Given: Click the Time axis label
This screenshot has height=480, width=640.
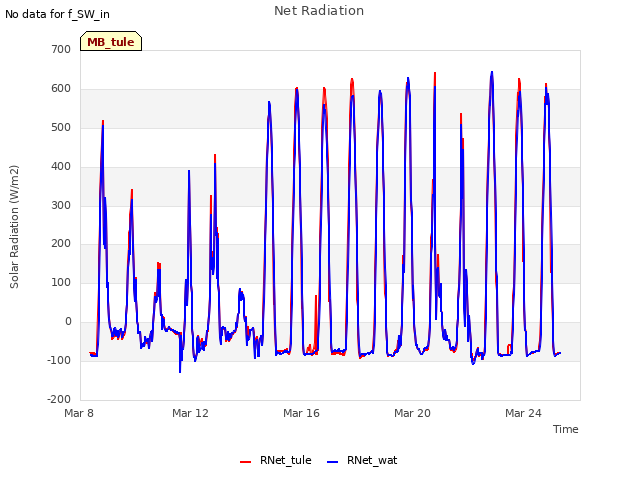Looking at the screenshot, I should point(565,429).
